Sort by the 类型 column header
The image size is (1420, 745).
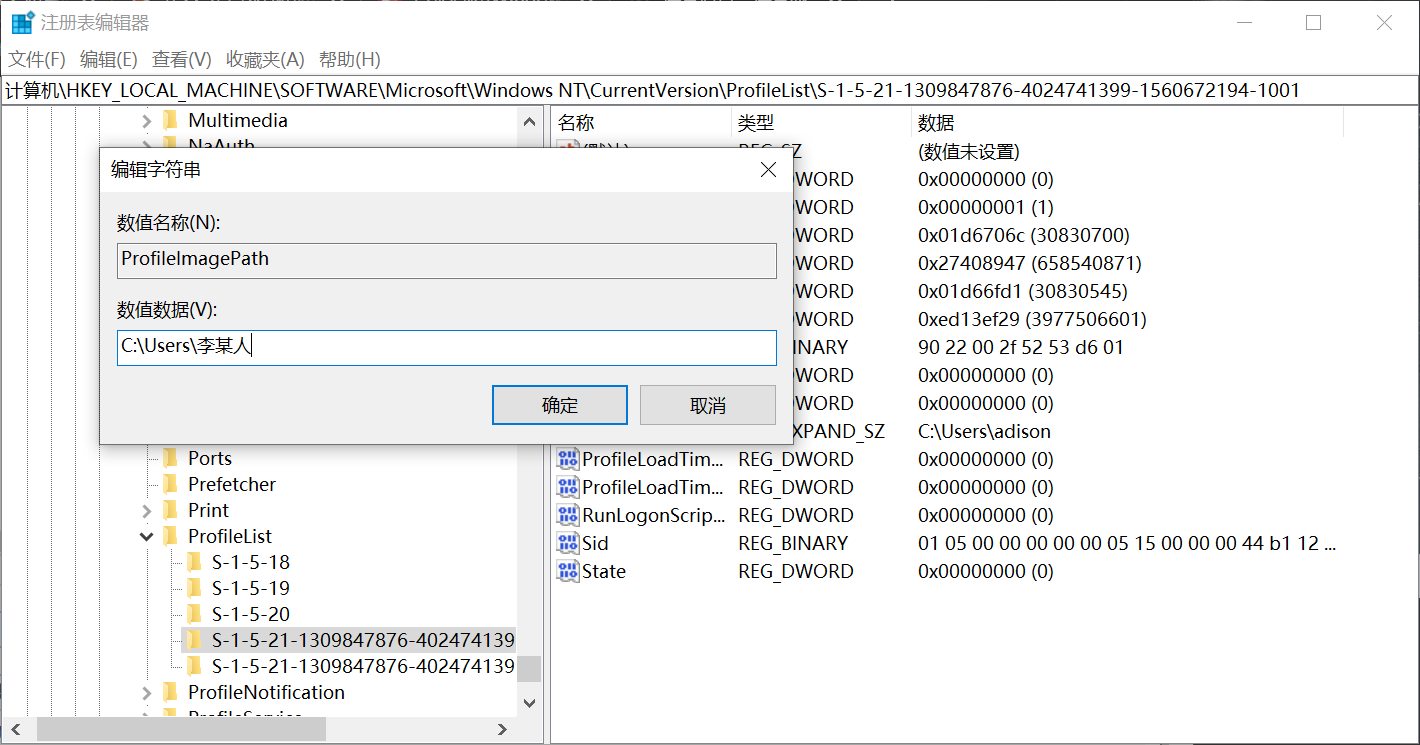tap(756, 123)
